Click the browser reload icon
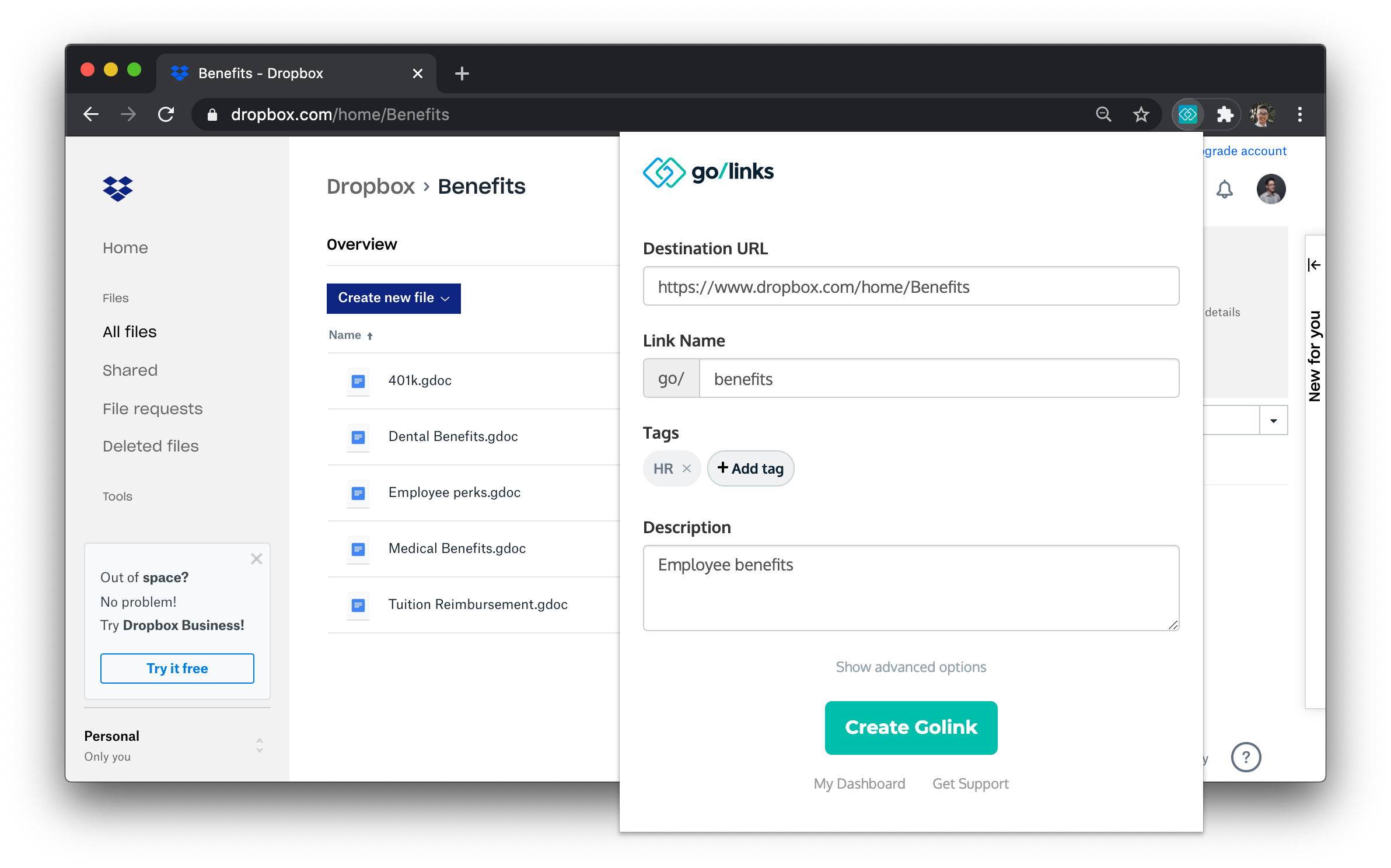This screenshot has width=1391, height=868. coord(166,114)
